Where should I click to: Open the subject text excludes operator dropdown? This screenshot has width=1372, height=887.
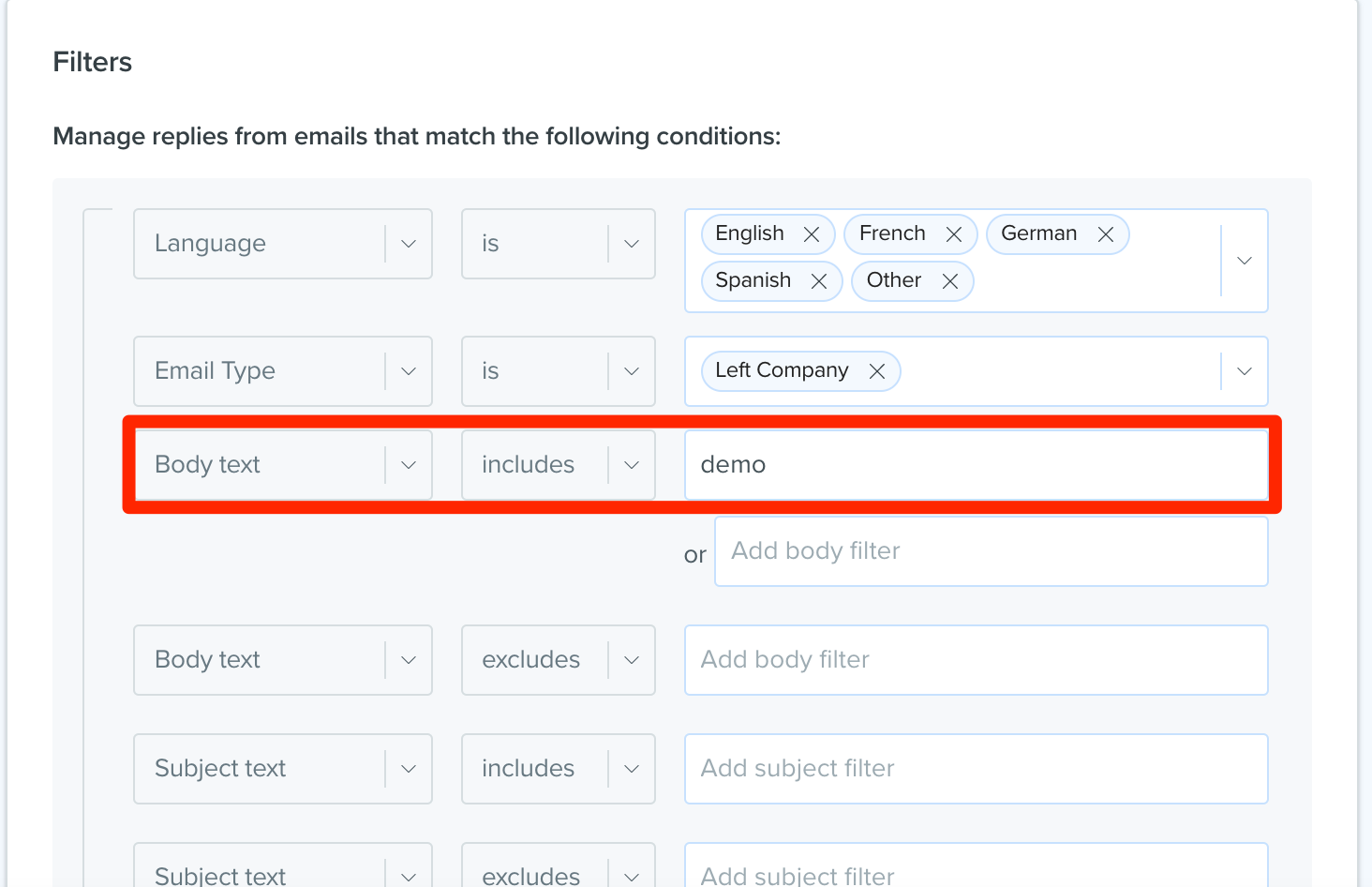tap(559, 866)
